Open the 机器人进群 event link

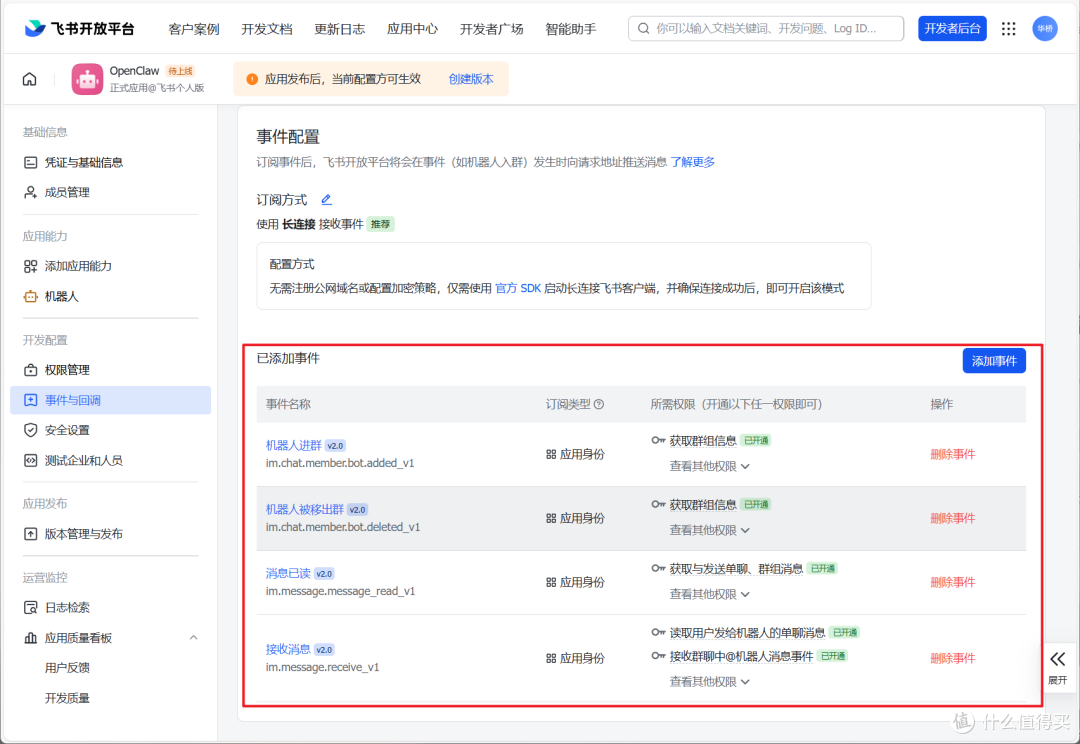[x=293, y=446]
